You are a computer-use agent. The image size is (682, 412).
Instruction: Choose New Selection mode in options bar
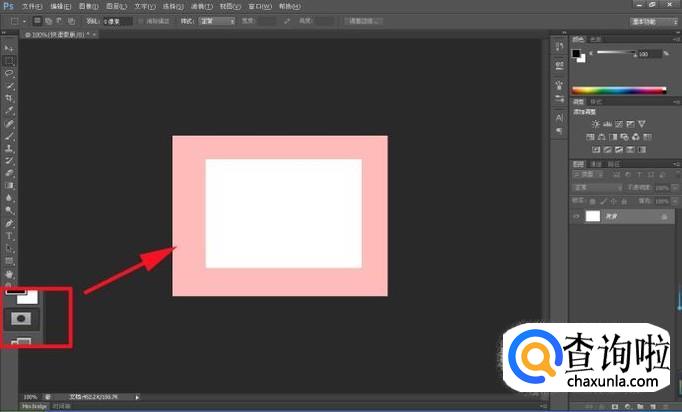click(x=37, y=21)
